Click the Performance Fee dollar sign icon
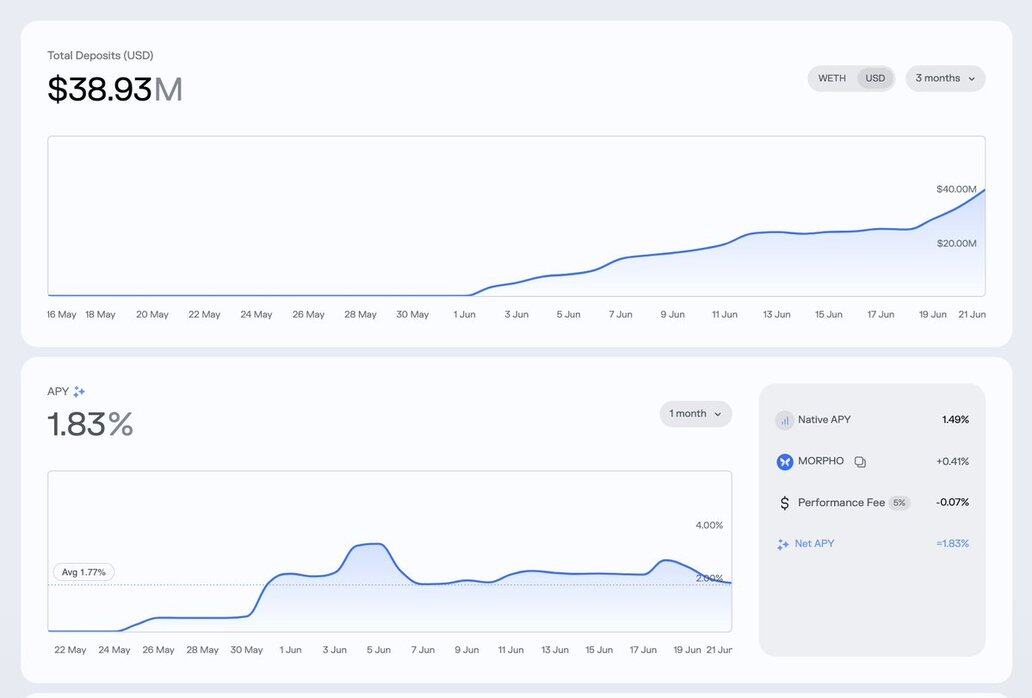 coord(784,503)
